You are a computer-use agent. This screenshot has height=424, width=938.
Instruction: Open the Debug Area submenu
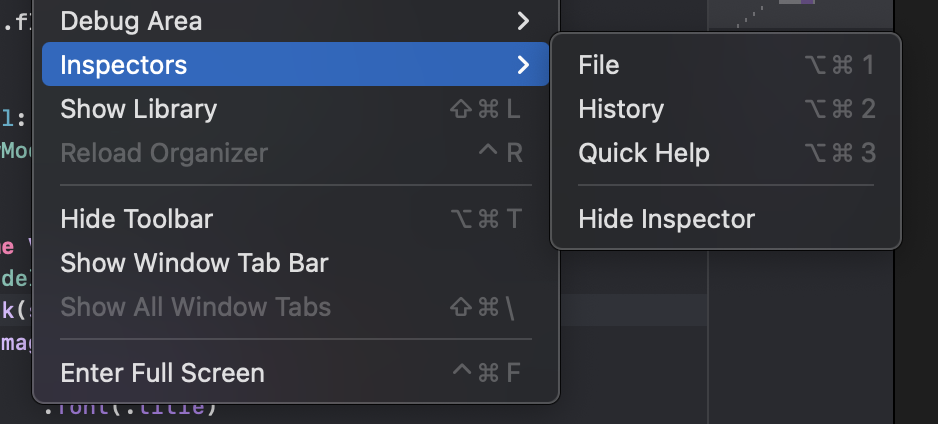[131, 20]
